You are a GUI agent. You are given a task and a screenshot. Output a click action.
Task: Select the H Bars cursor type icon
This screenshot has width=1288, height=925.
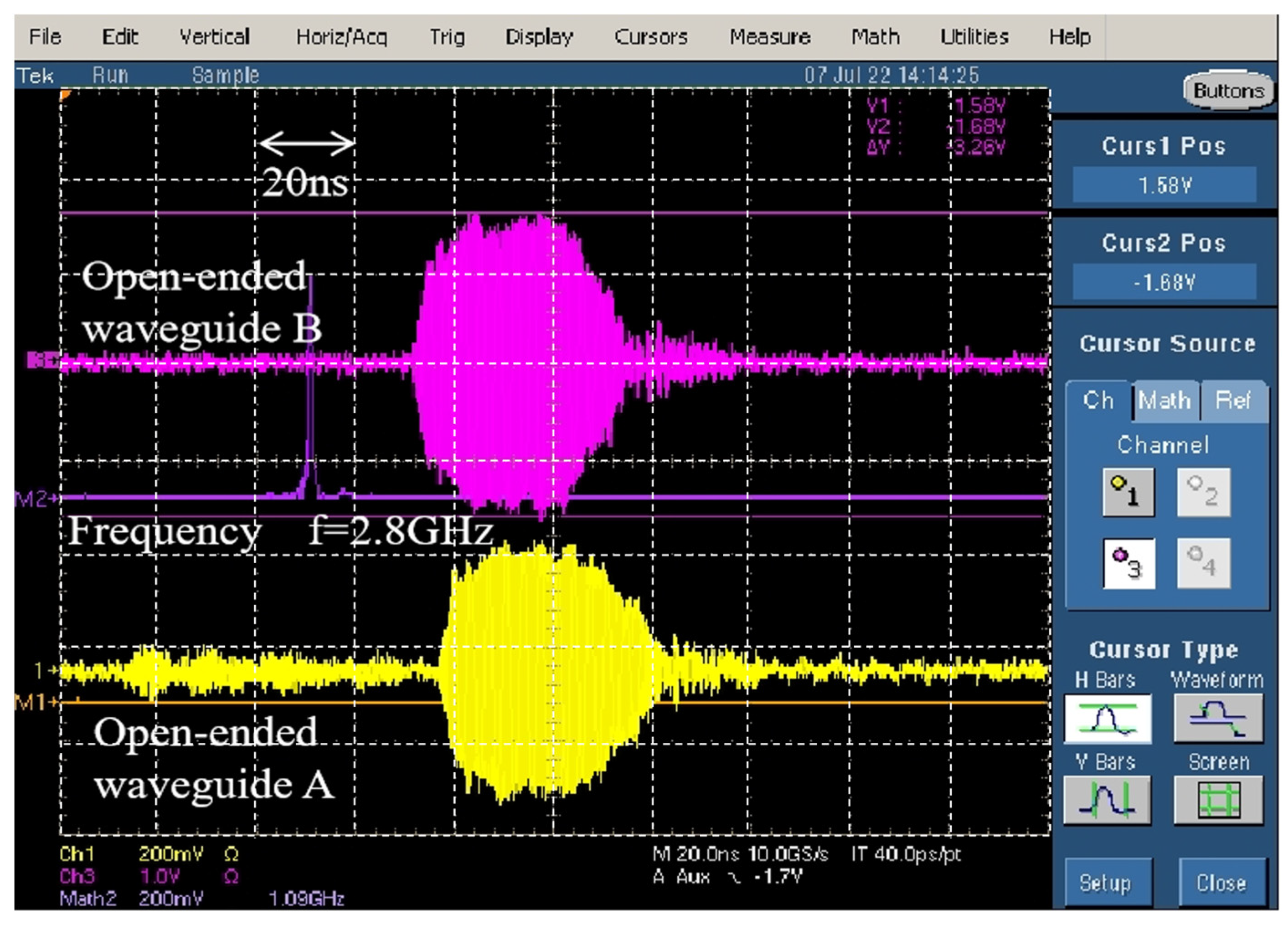point(1108,718)
